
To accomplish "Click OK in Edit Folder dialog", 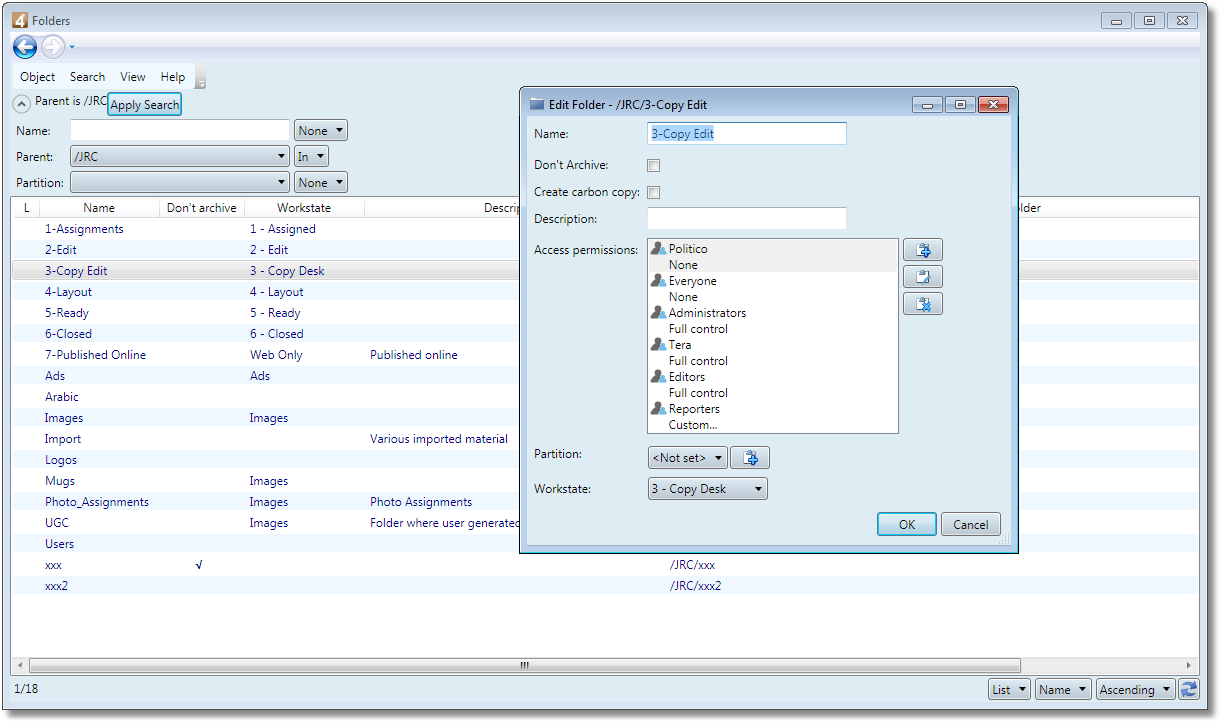I will click(907, 525).
